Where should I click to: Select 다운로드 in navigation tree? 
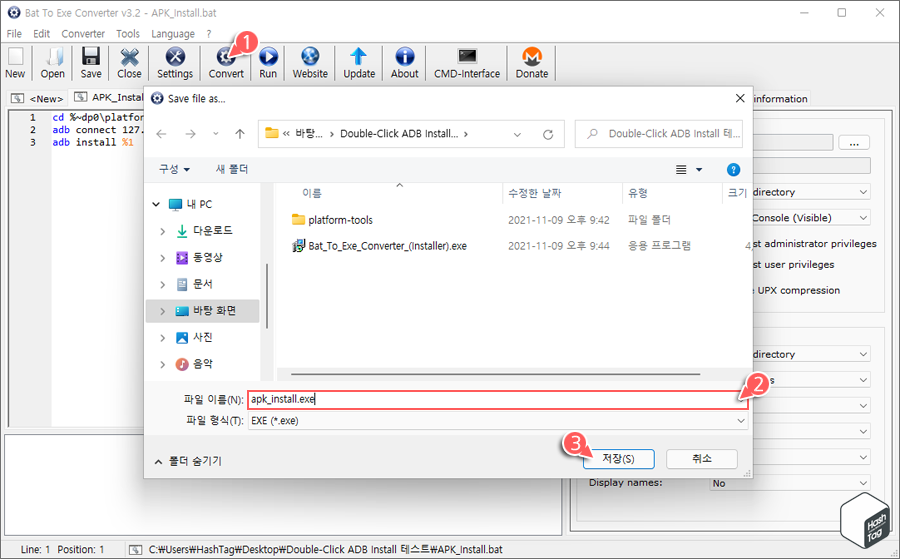coord(212,231)
